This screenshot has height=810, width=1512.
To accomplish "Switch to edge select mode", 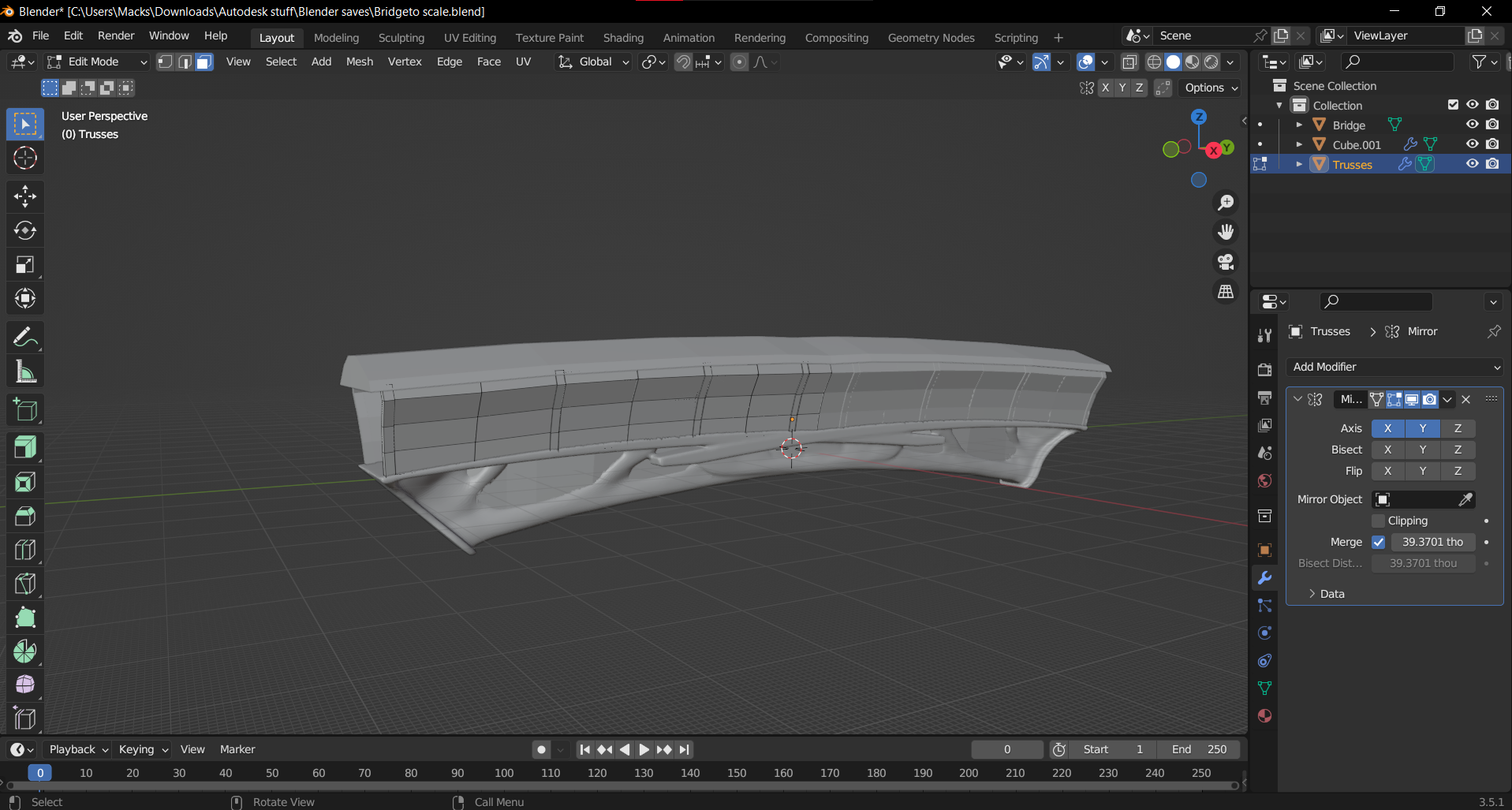I will [x=185, y=62].
